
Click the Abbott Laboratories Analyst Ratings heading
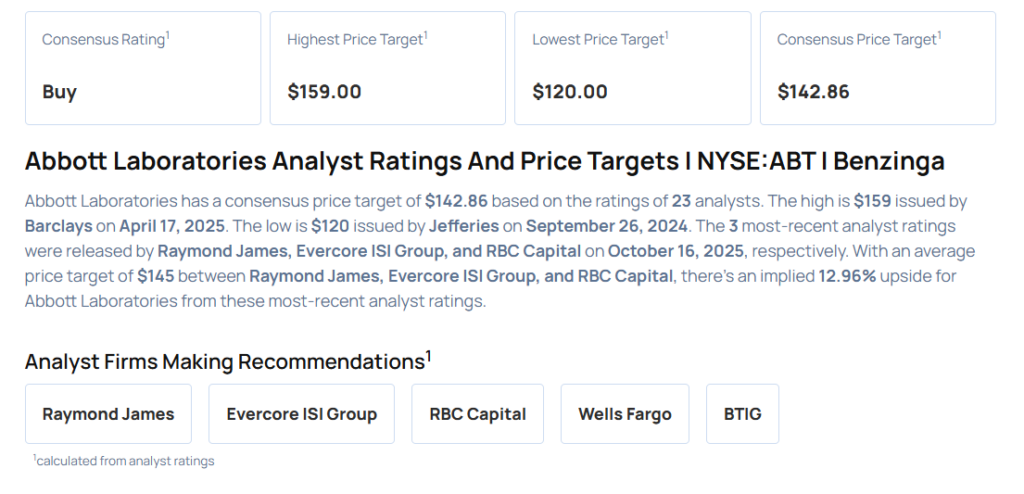pyautogui.click(x=484, y=161)
